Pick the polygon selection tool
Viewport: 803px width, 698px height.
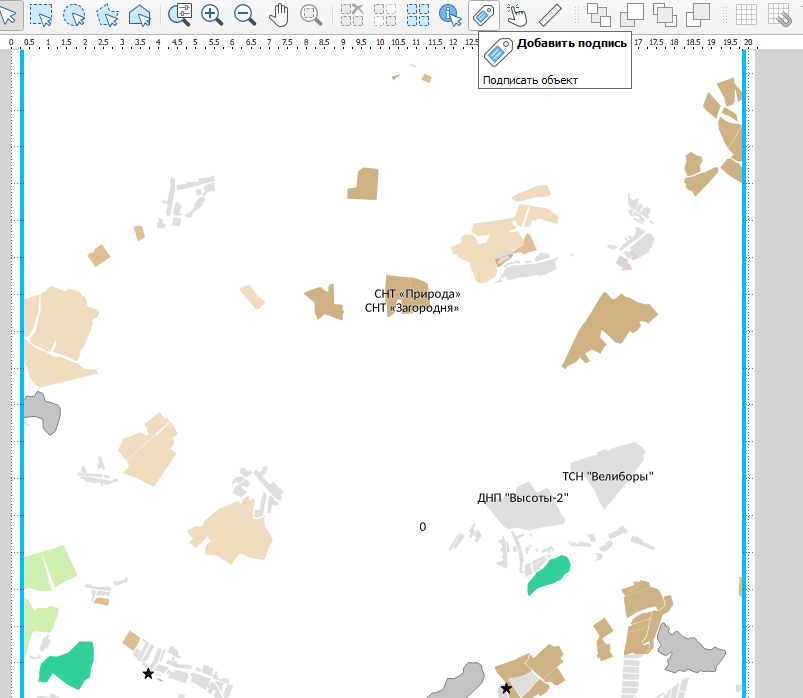(x=107, y=14)
